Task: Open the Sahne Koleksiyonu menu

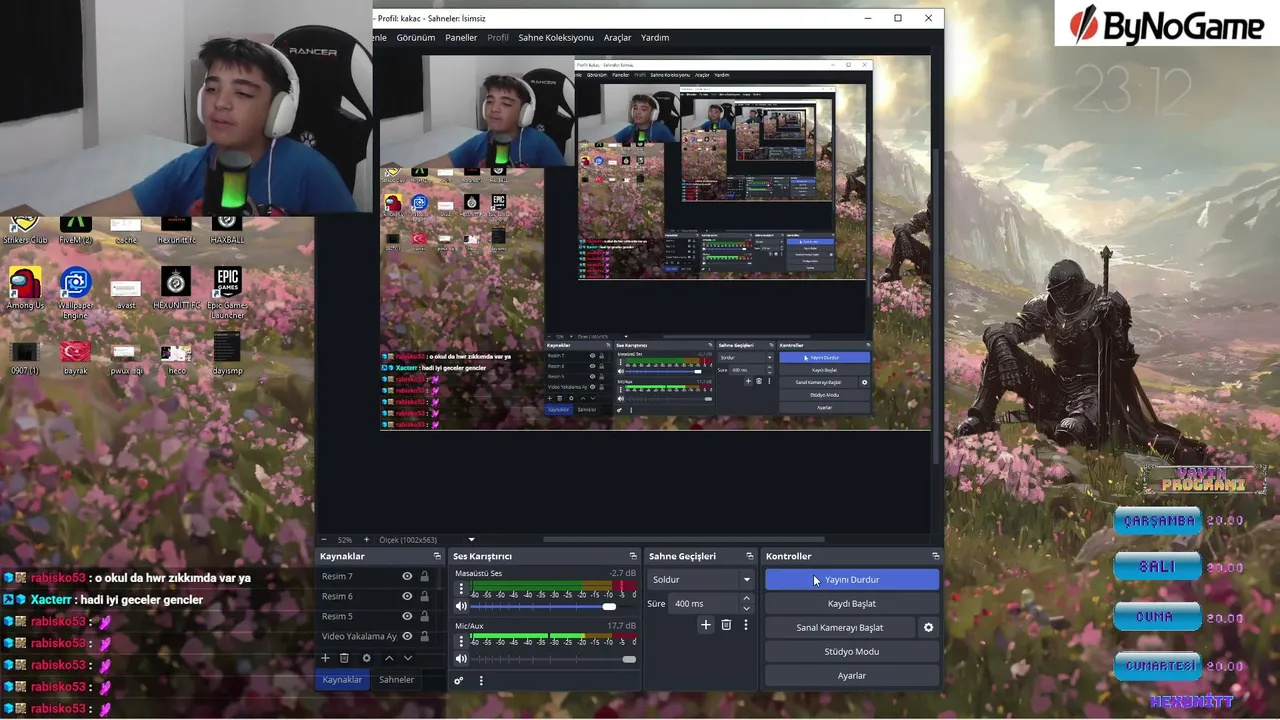Action: click(556, 38)
